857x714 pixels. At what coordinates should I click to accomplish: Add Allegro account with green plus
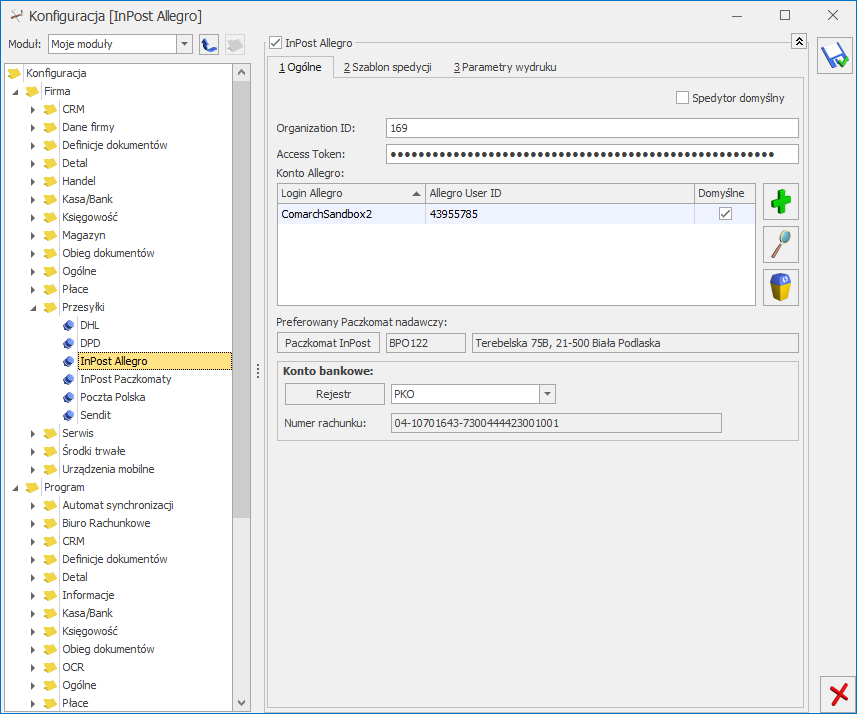point(780,201)
